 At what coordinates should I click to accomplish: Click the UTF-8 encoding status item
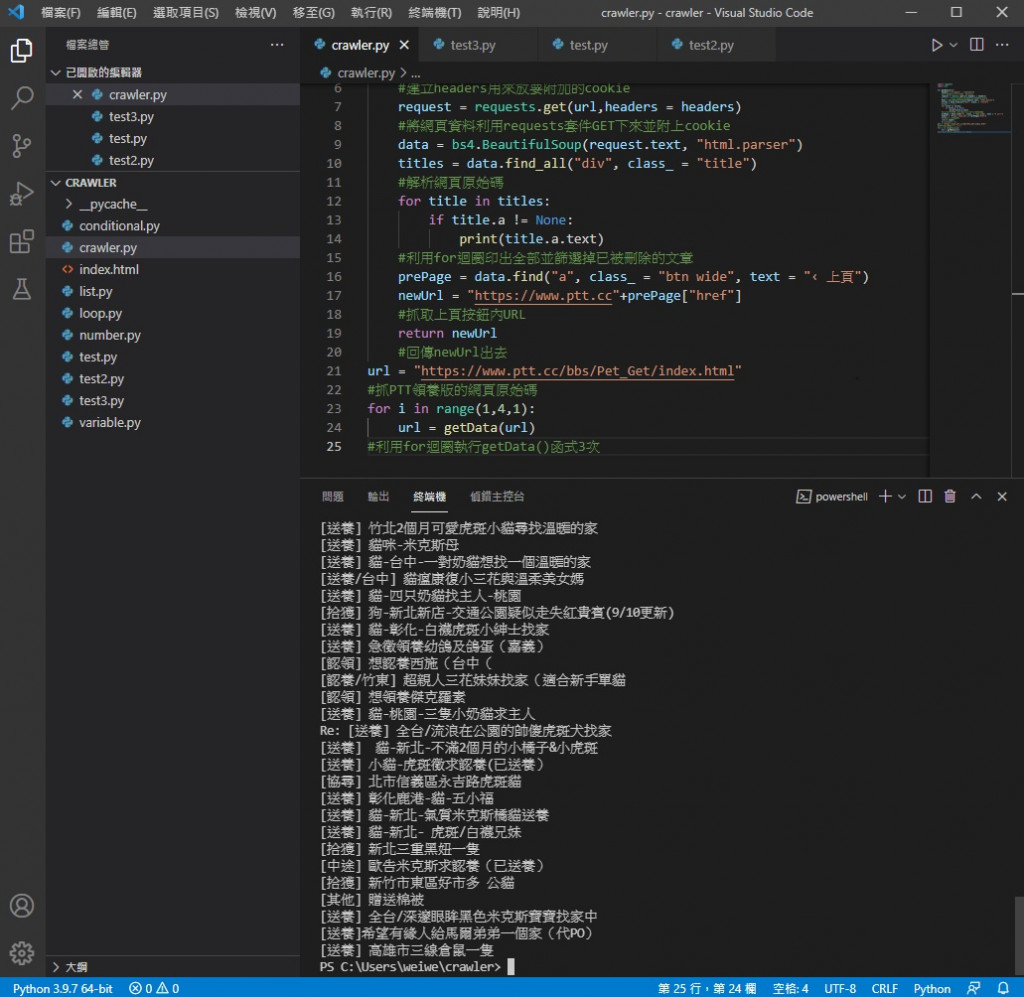(x=840, y=988)
